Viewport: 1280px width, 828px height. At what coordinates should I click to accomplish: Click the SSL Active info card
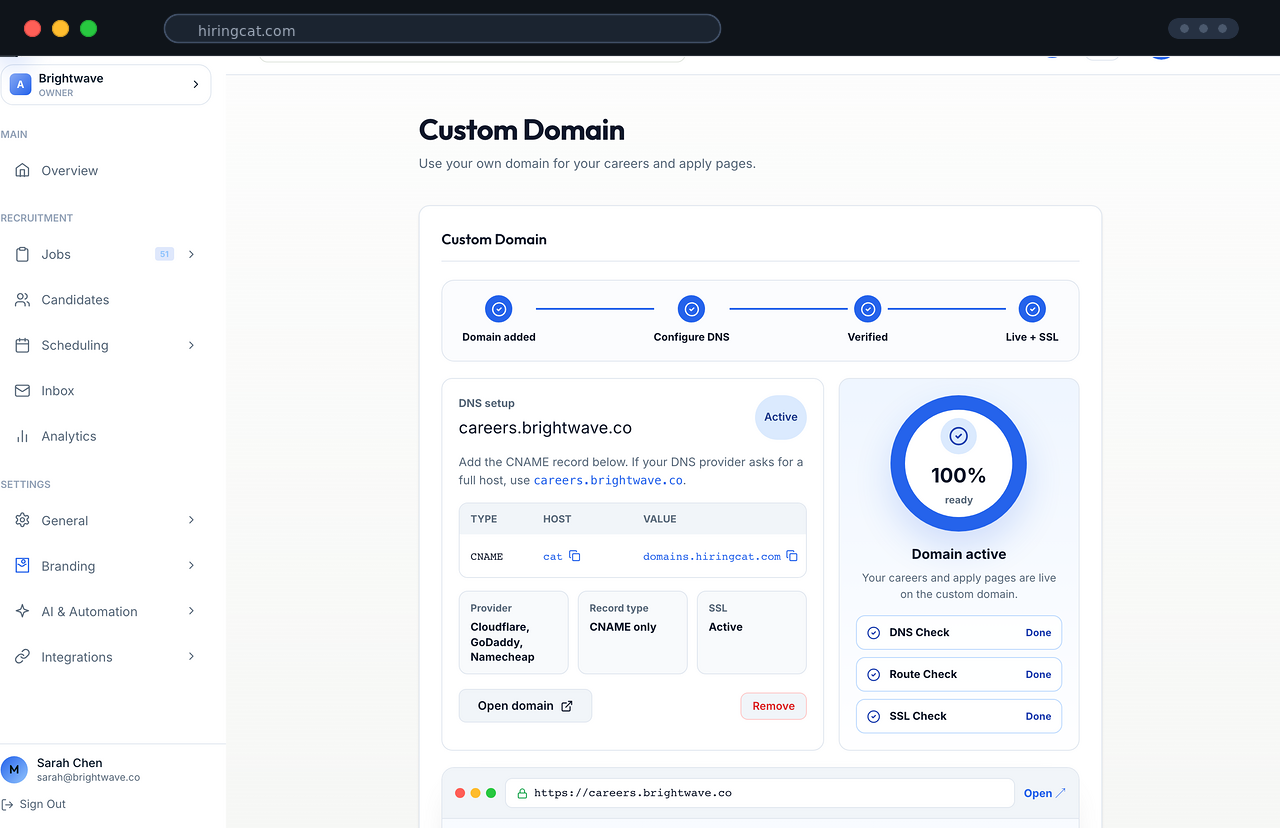coord(751,633)
